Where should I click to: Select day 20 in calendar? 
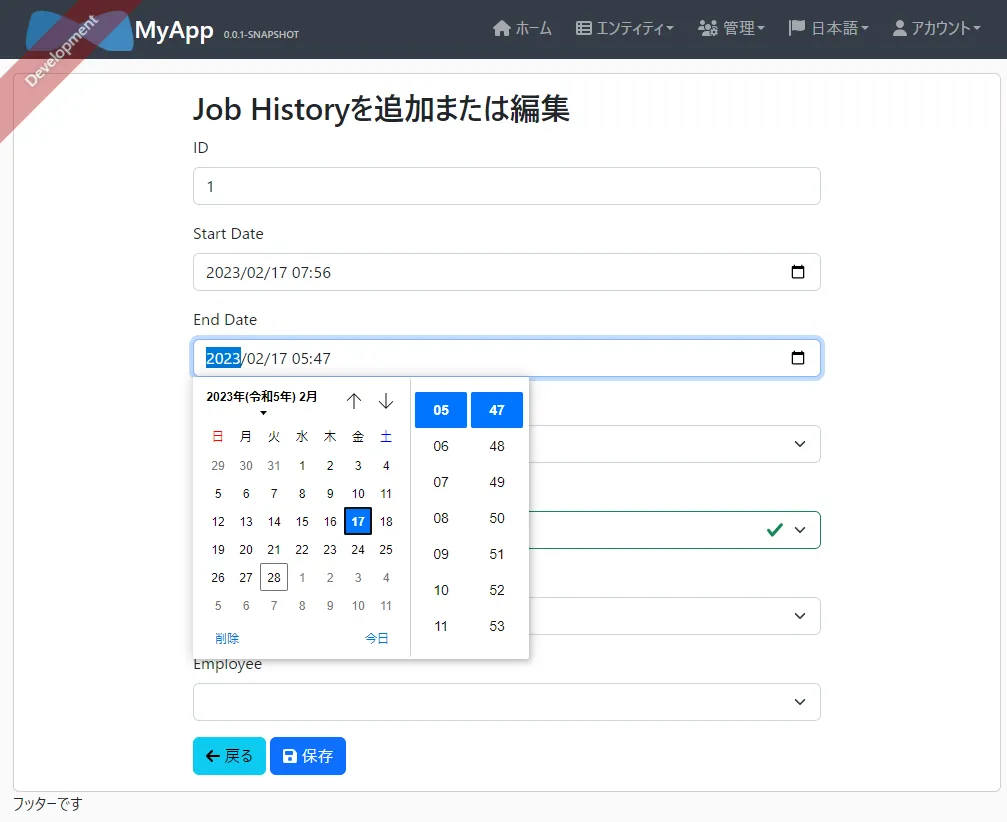(246, 550)
